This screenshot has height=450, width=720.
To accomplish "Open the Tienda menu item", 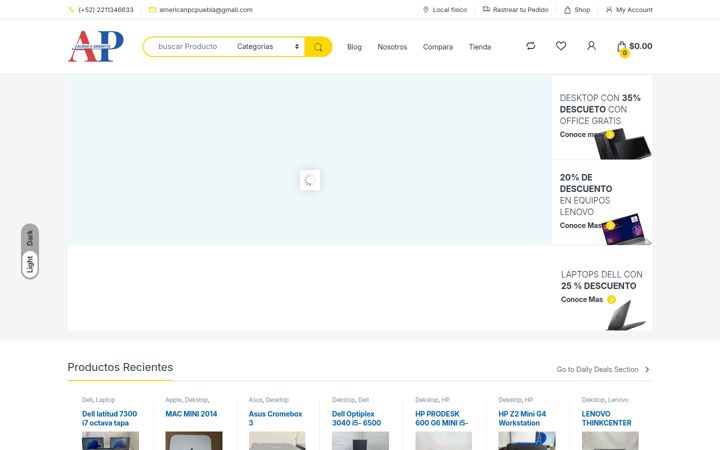I will tap(480, 47).
